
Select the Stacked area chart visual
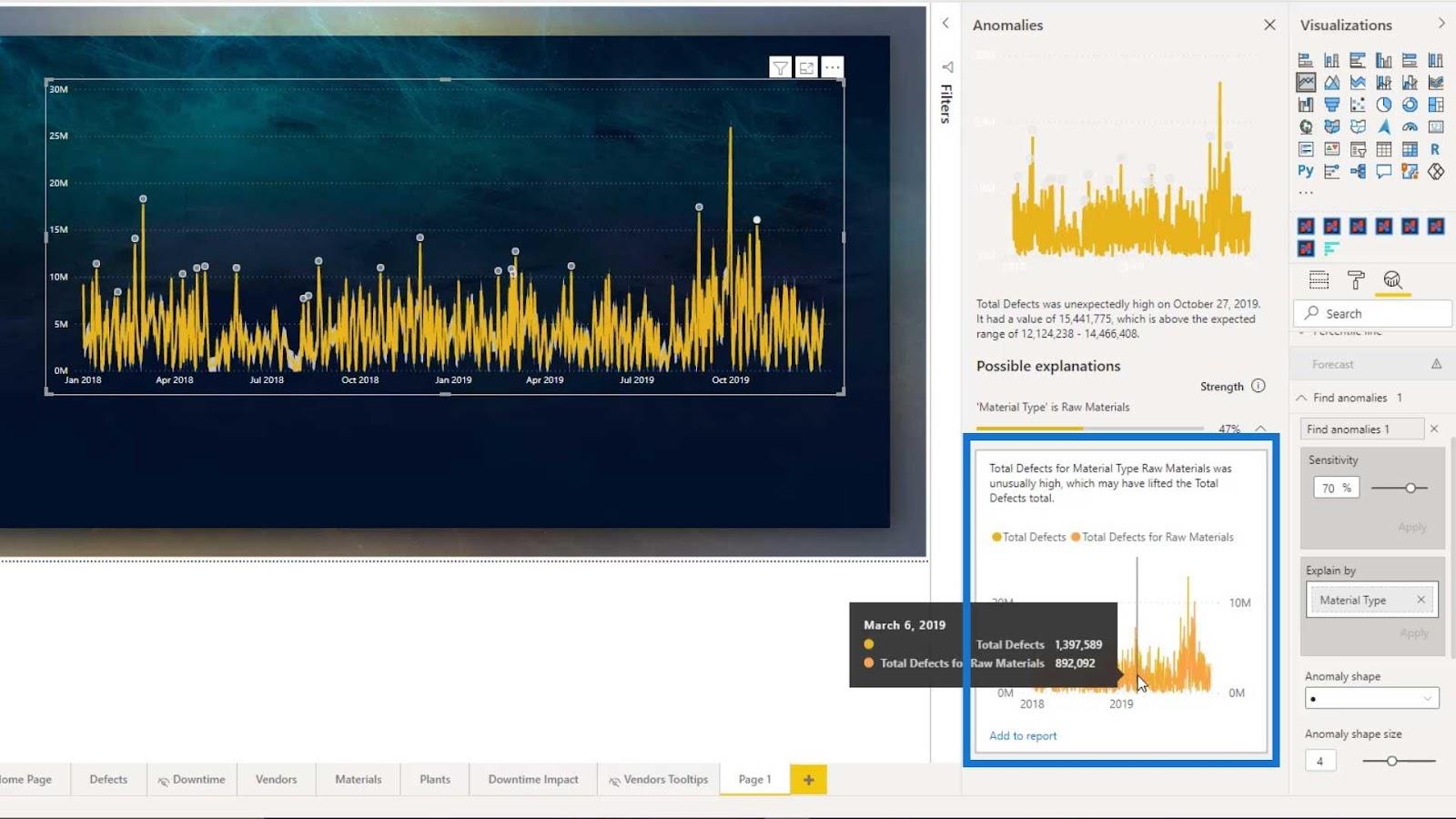click(1358, 83)
